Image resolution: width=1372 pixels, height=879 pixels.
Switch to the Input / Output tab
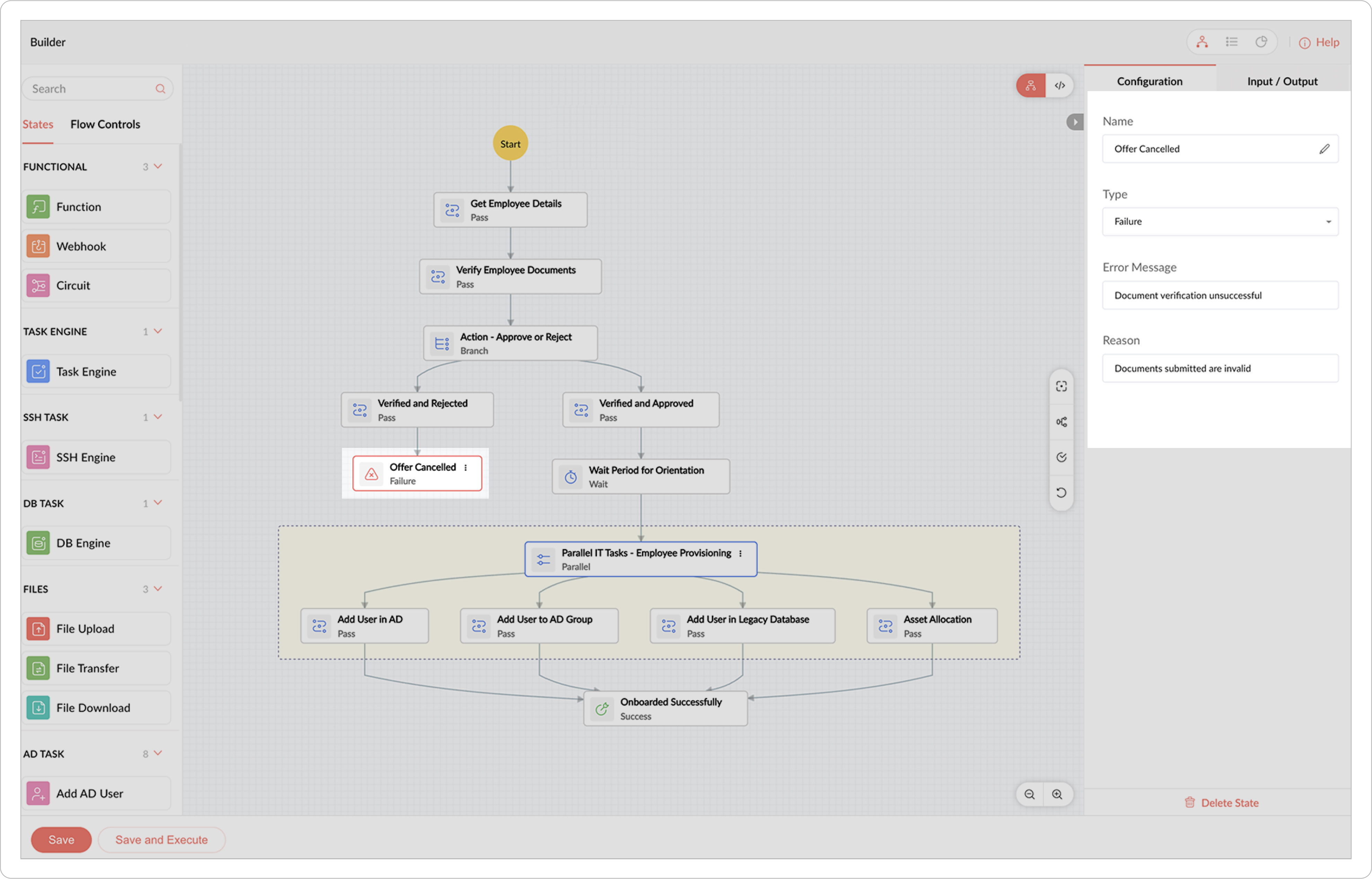(x=1282, y=81)
